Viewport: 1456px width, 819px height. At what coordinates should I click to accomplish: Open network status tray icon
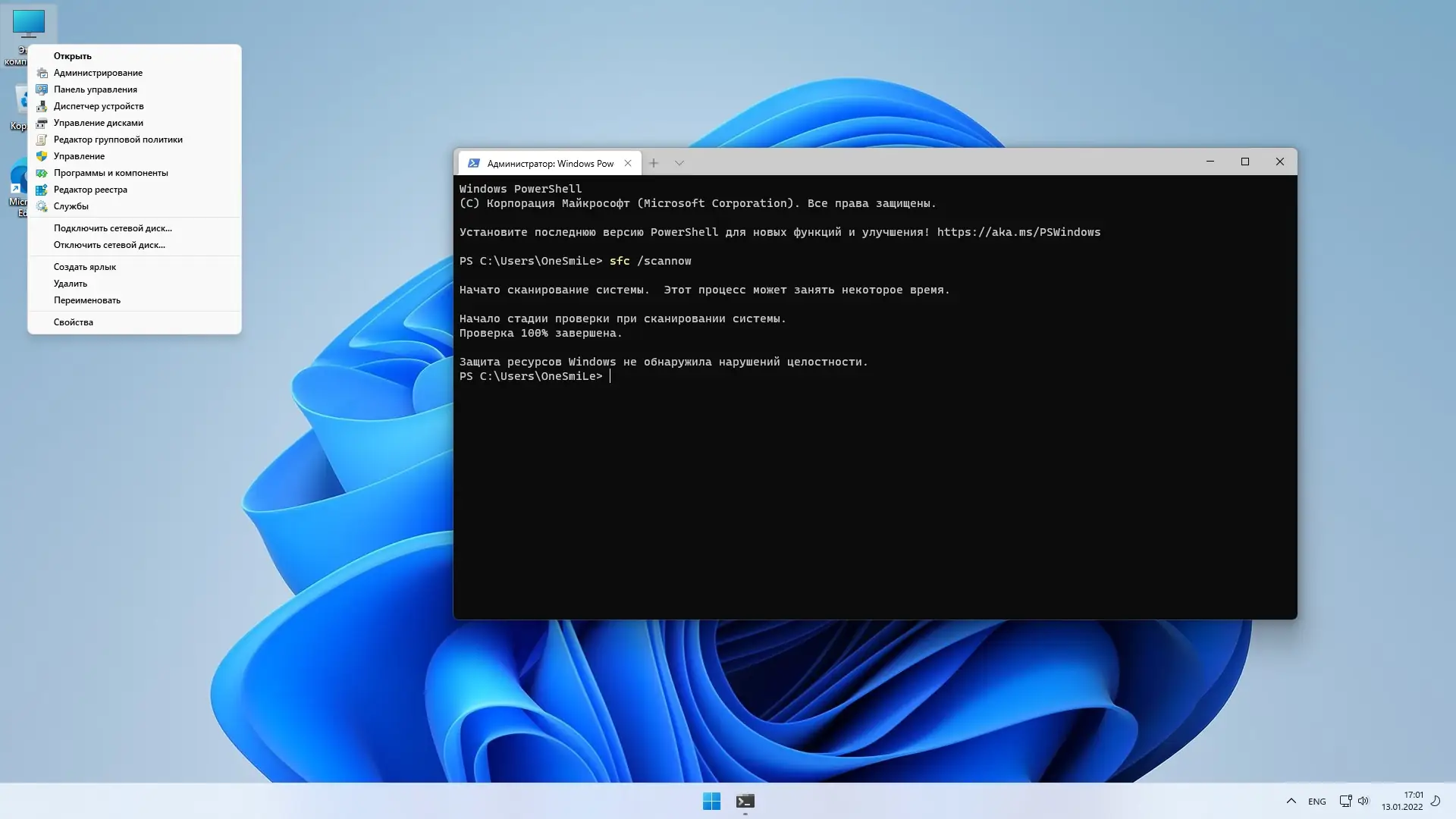point(1345,801)
